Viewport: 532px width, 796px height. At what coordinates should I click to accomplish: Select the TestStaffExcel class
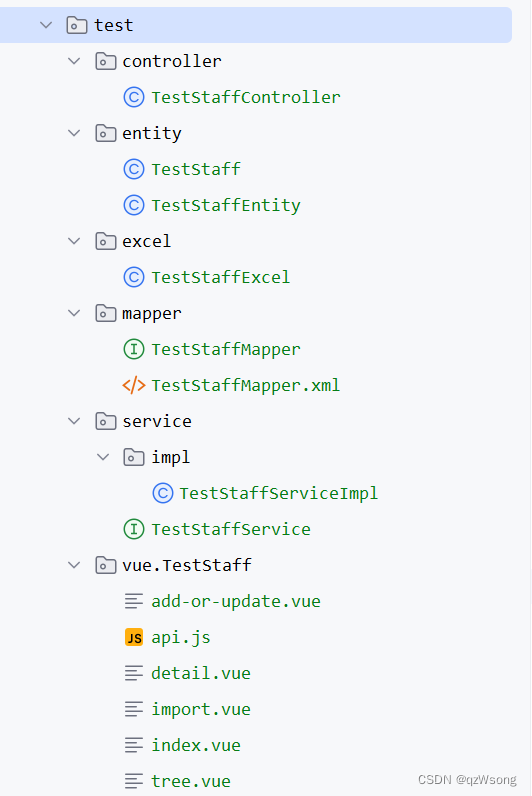(x=221, y=277)
